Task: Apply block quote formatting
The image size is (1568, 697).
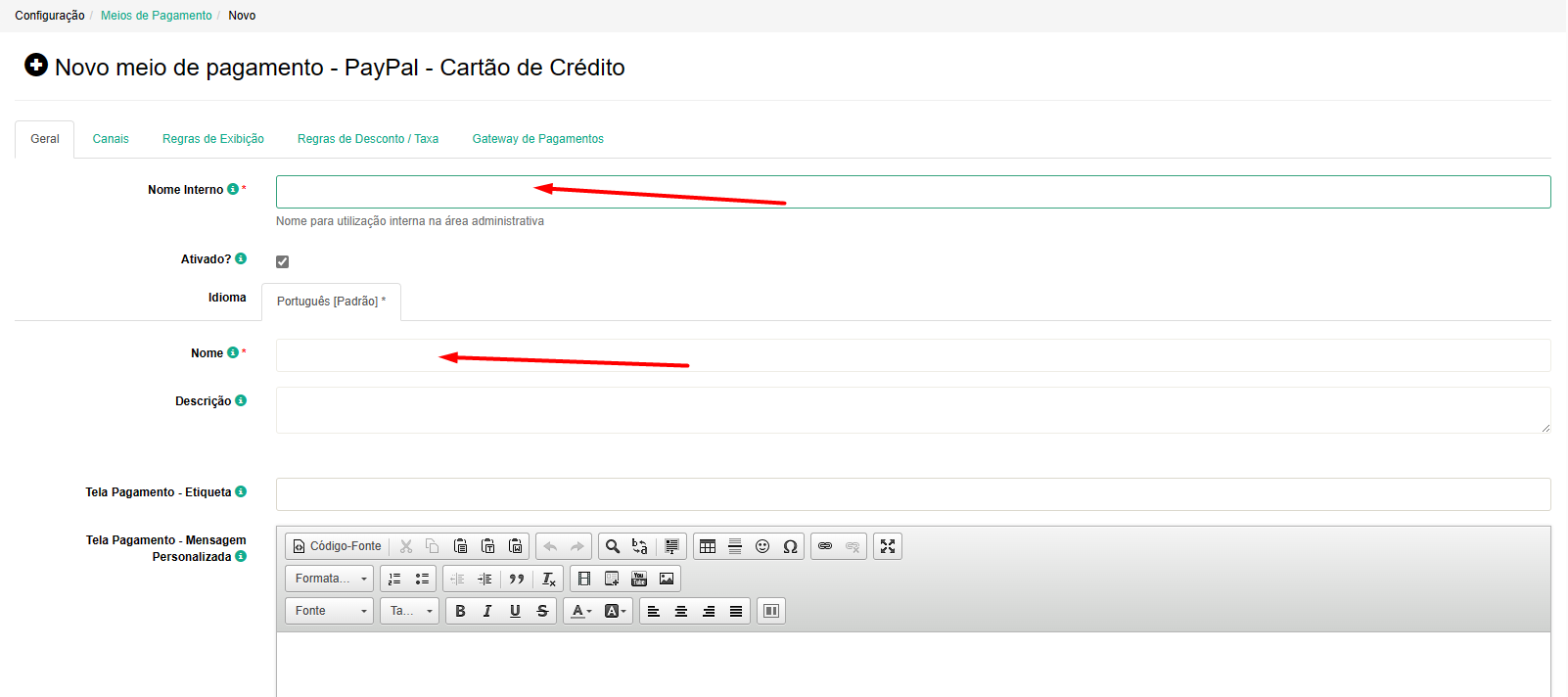Action: pos(517,579)
